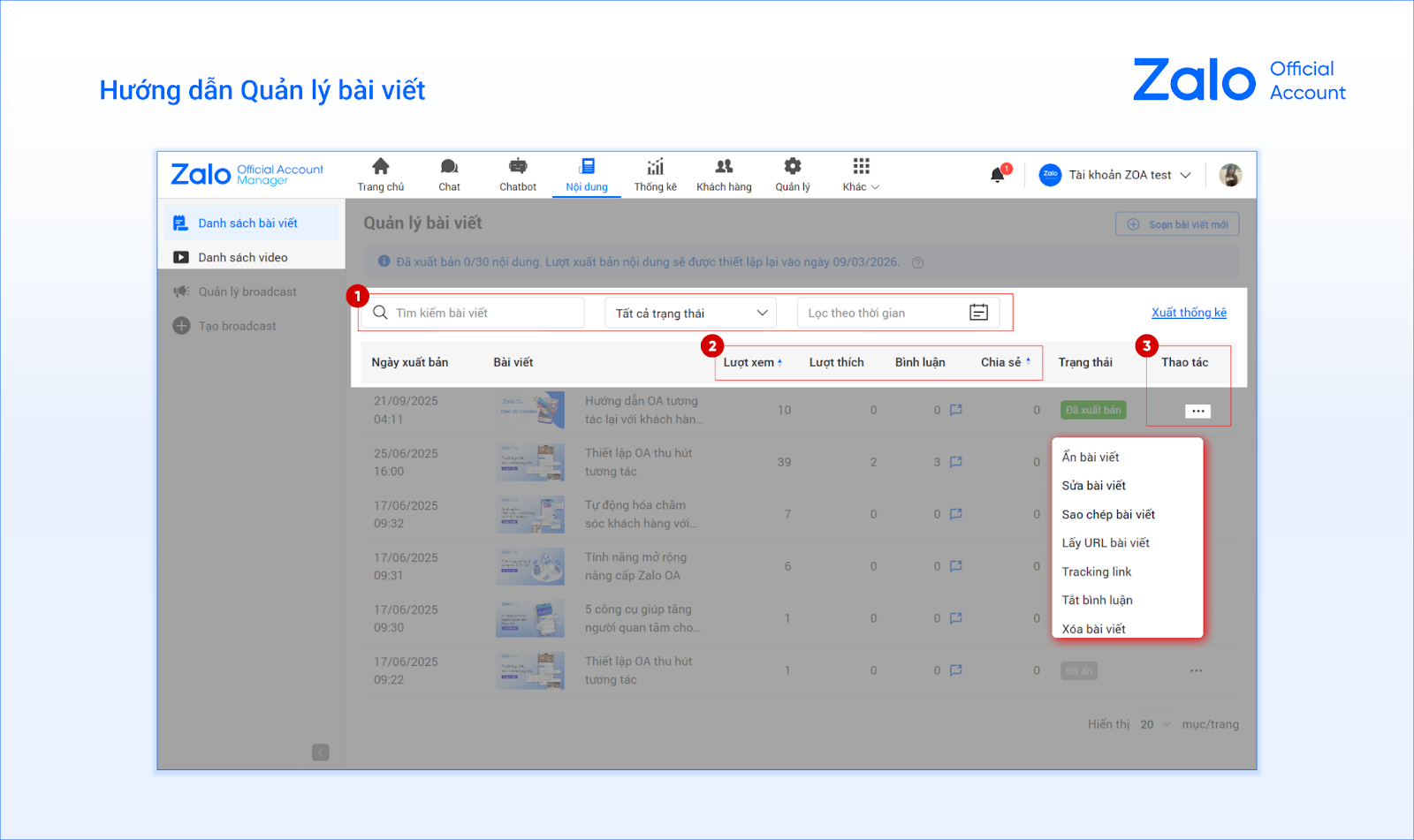This screenshot has height=840, width=1414.
Task: Open the Trang chủ home icon
Action: [x=380, y=167]
